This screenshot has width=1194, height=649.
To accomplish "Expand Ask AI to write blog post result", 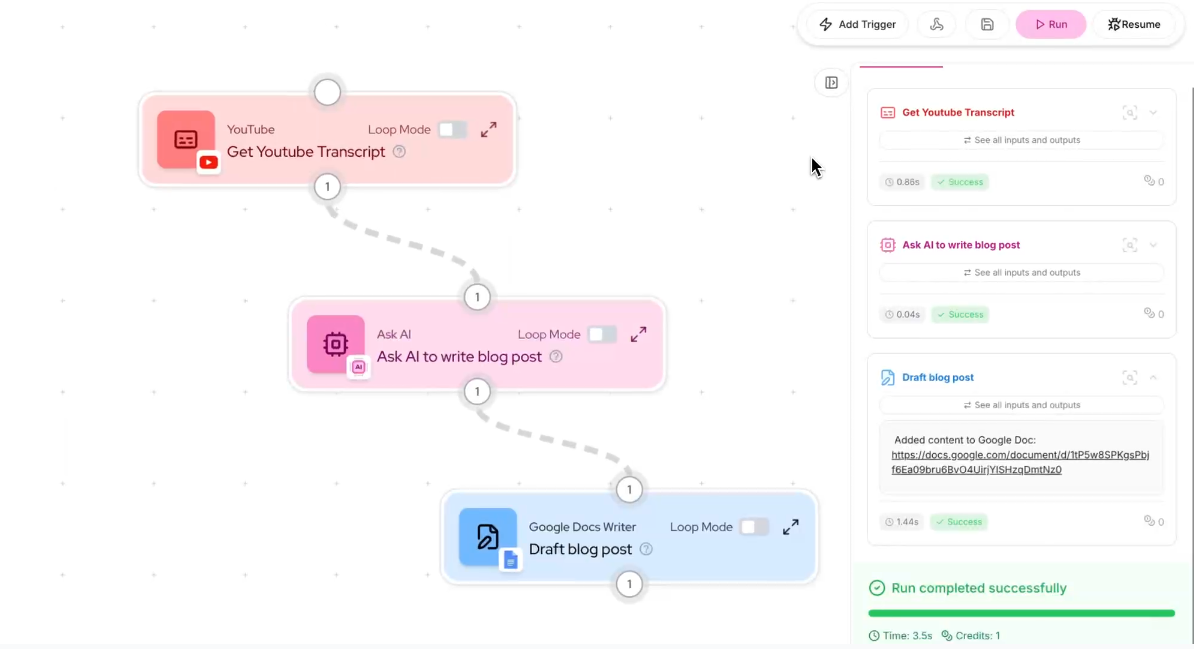I will [1153, 245].
